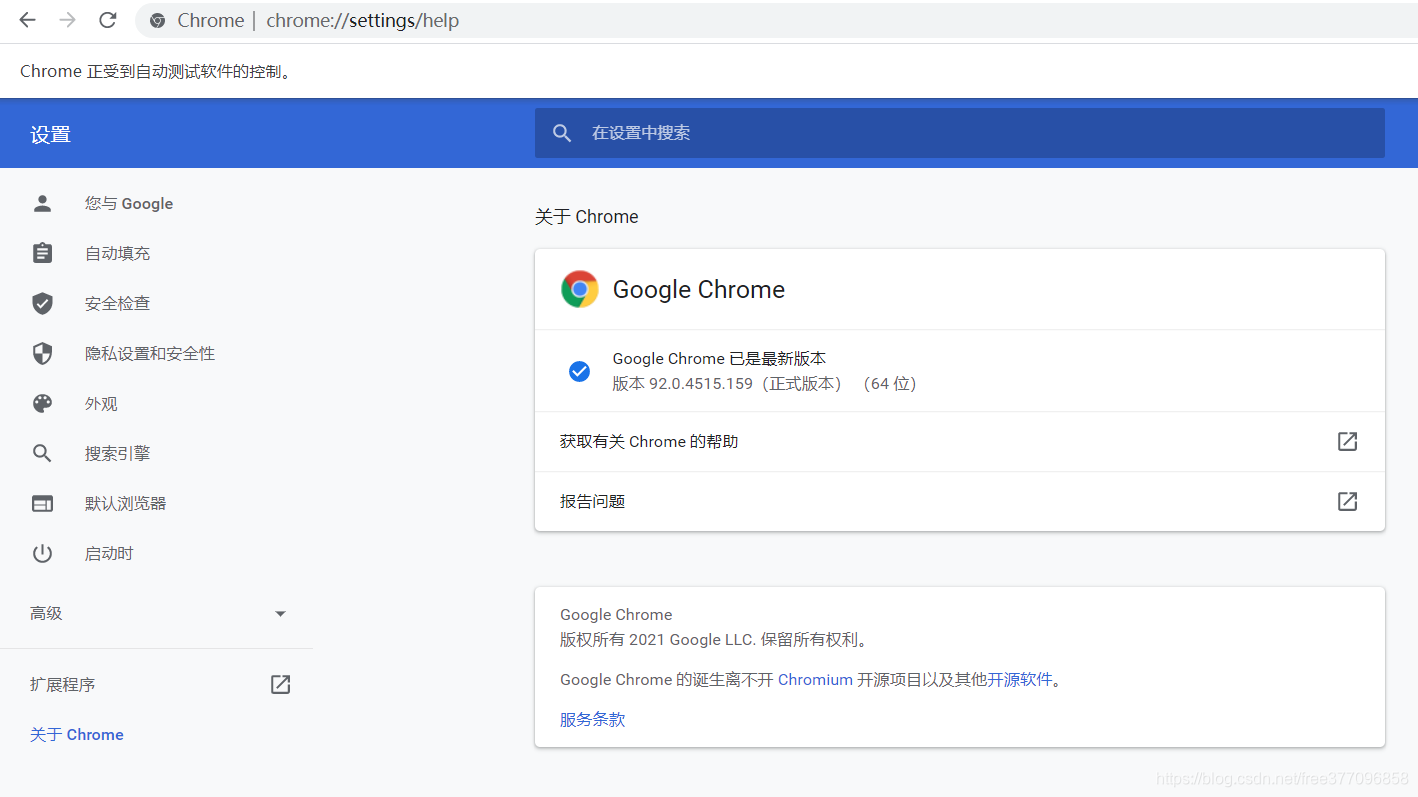
Task: Open the 服务条款 link
Action: tap(592, 719)
